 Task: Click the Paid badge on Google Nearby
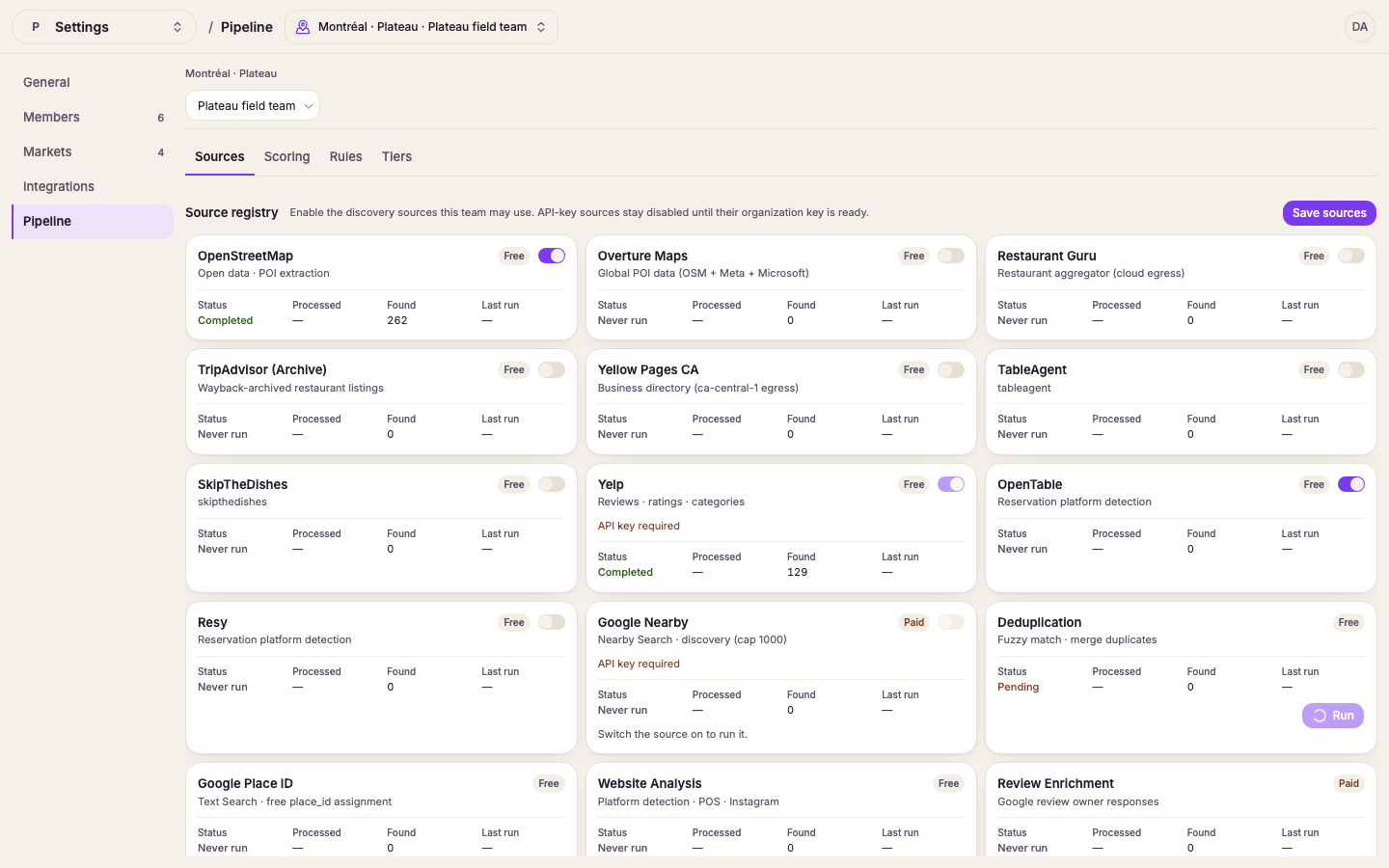(x=913, y=623)
